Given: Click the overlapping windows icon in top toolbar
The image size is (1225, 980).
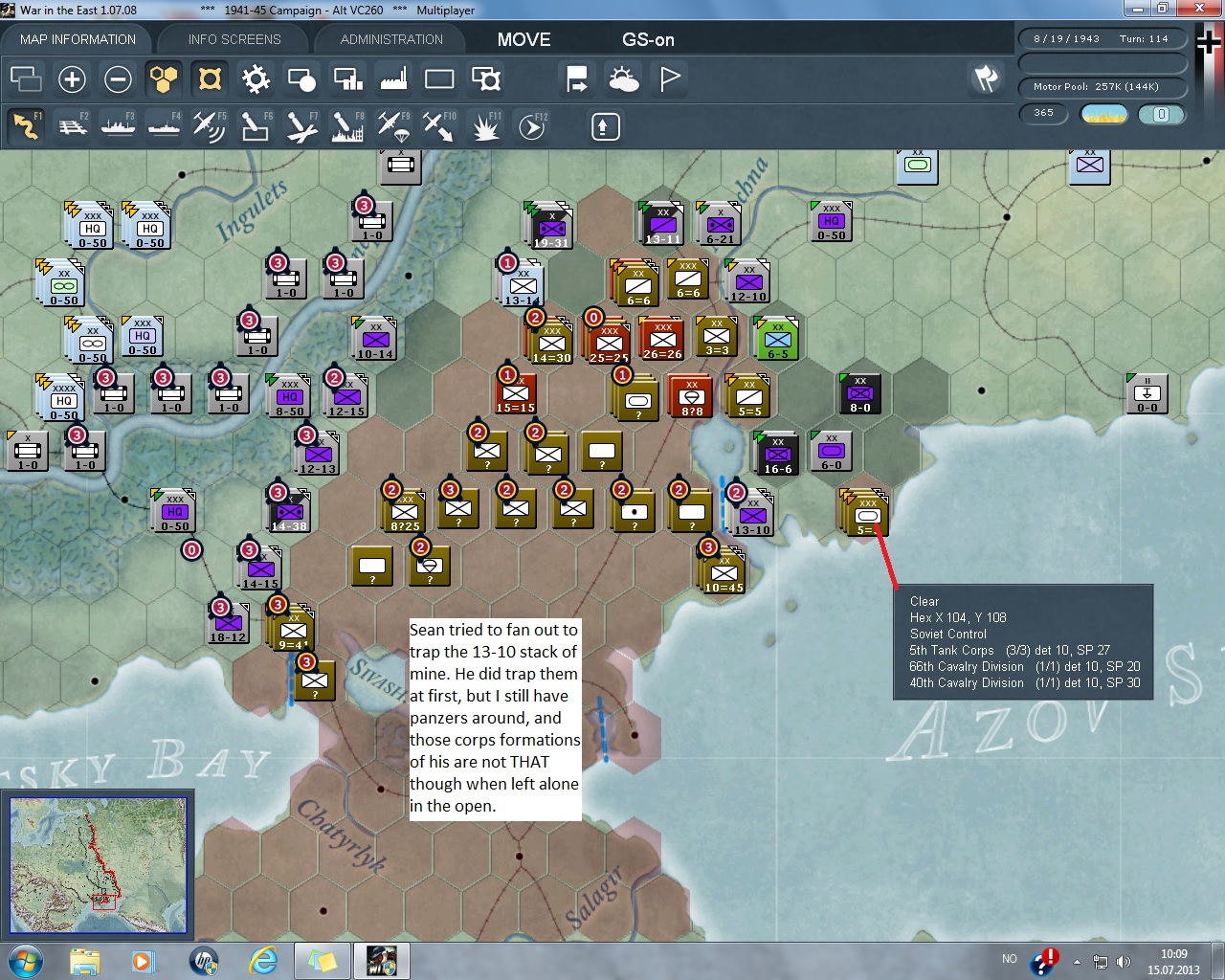Looking at the screenshot, I should pos(26,78).
